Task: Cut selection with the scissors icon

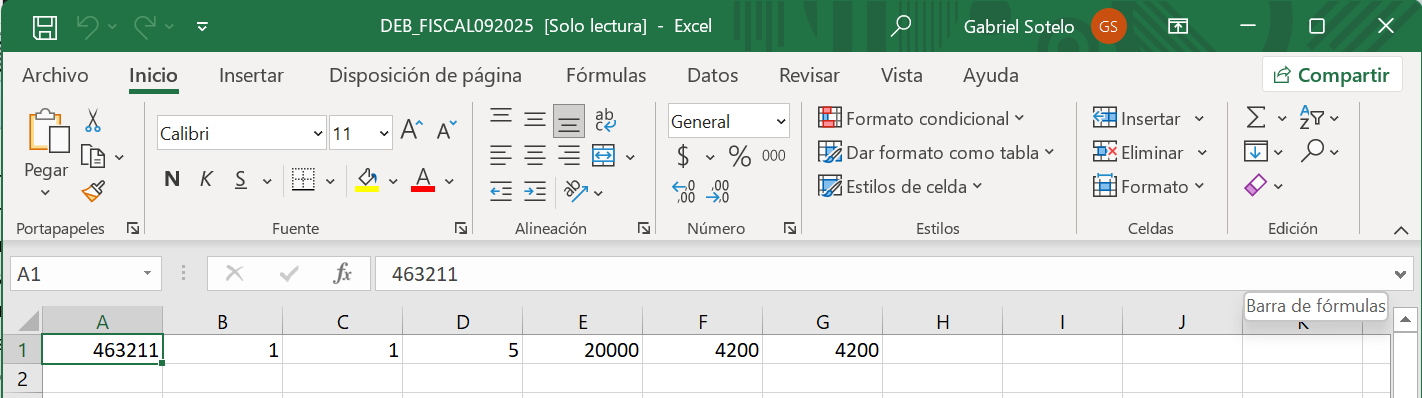Action: (x=93, y=121)
